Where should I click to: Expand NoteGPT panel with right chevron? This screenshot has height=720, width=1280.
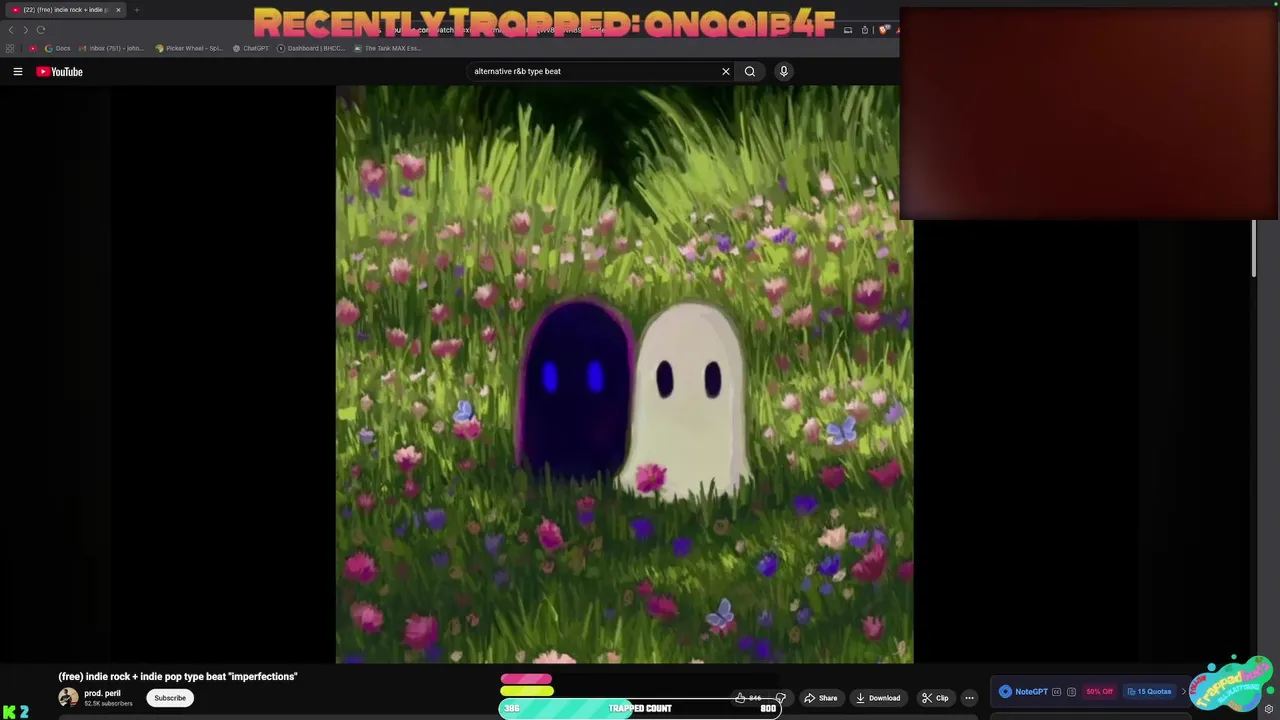pyautogui.click(x=1183, y=692)
